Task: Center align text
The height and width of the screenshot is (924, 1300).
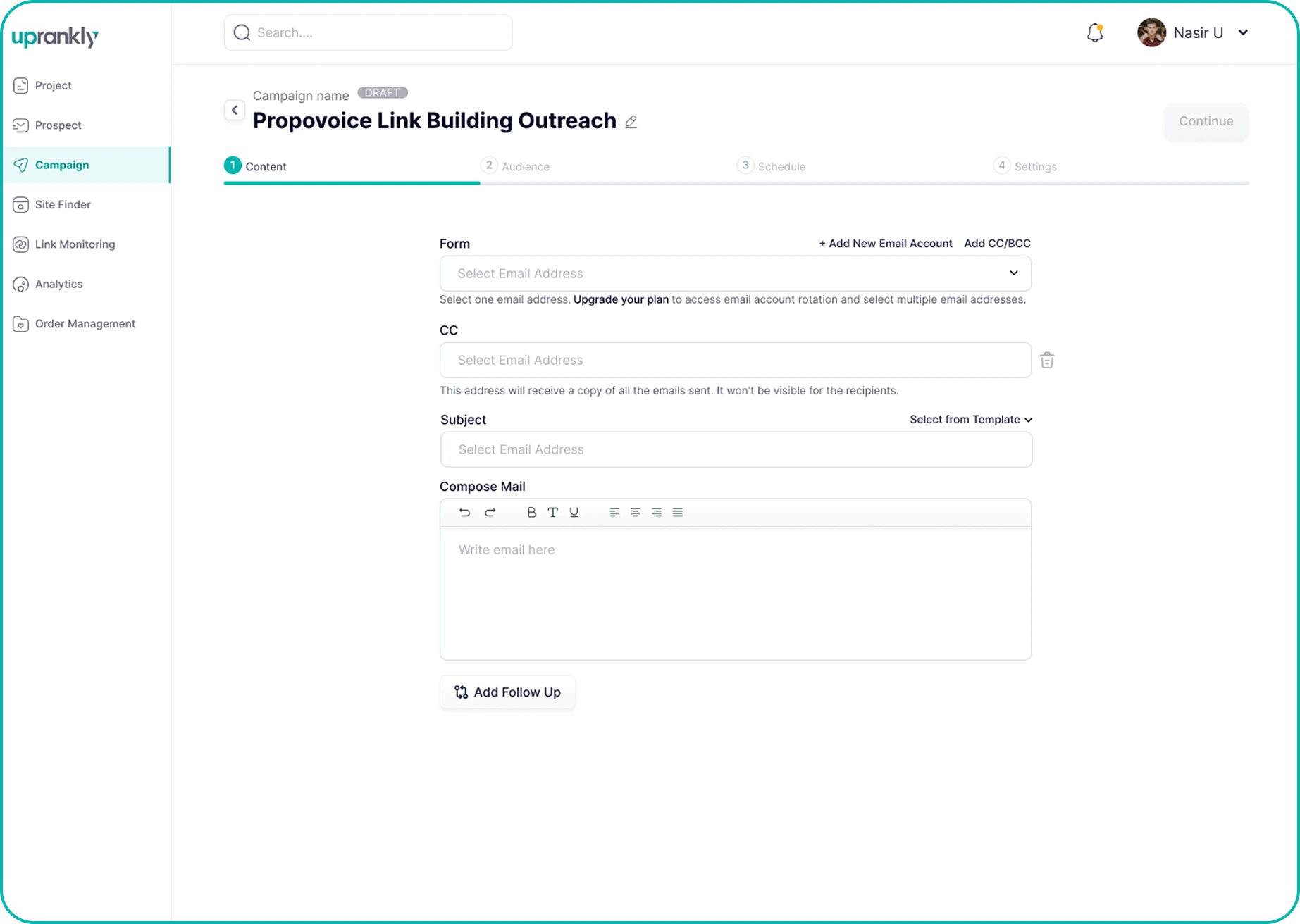Action: point(636,512)
